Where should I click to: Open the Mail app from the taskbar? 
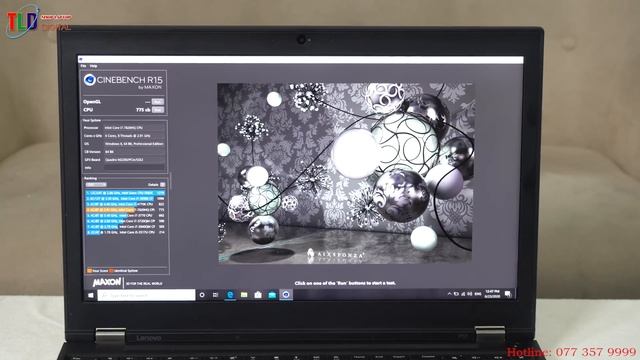(272, 295)
